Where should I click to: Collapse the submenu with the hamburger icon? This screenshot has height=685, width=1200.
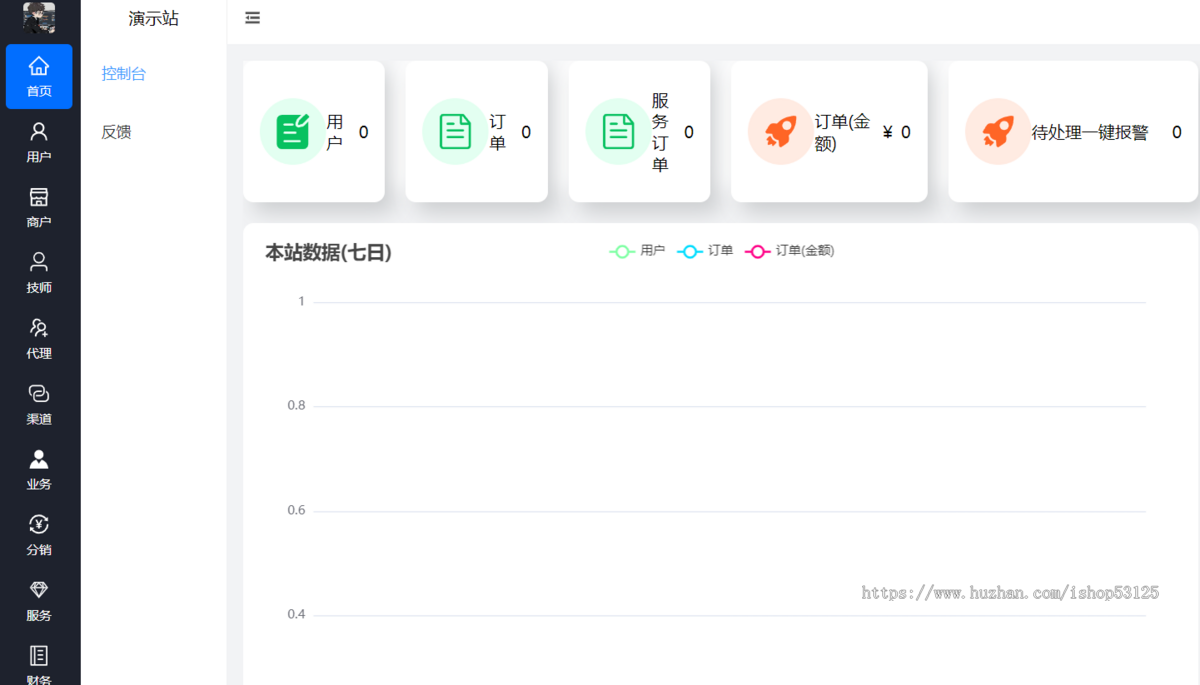[x=253, y=18]
